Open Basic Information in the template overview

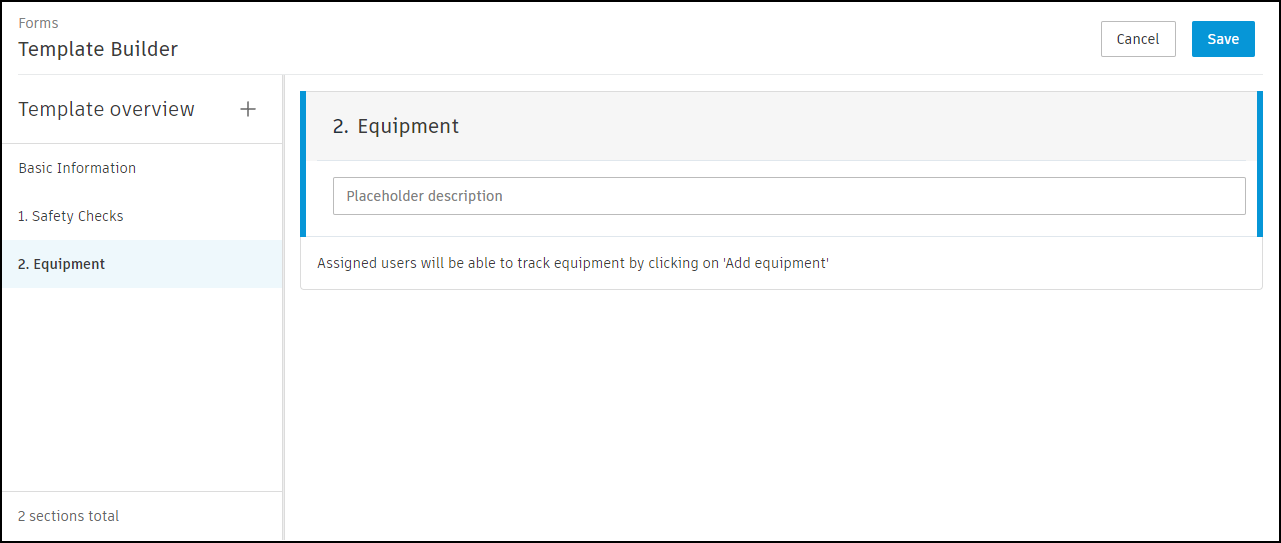[77, 168]
